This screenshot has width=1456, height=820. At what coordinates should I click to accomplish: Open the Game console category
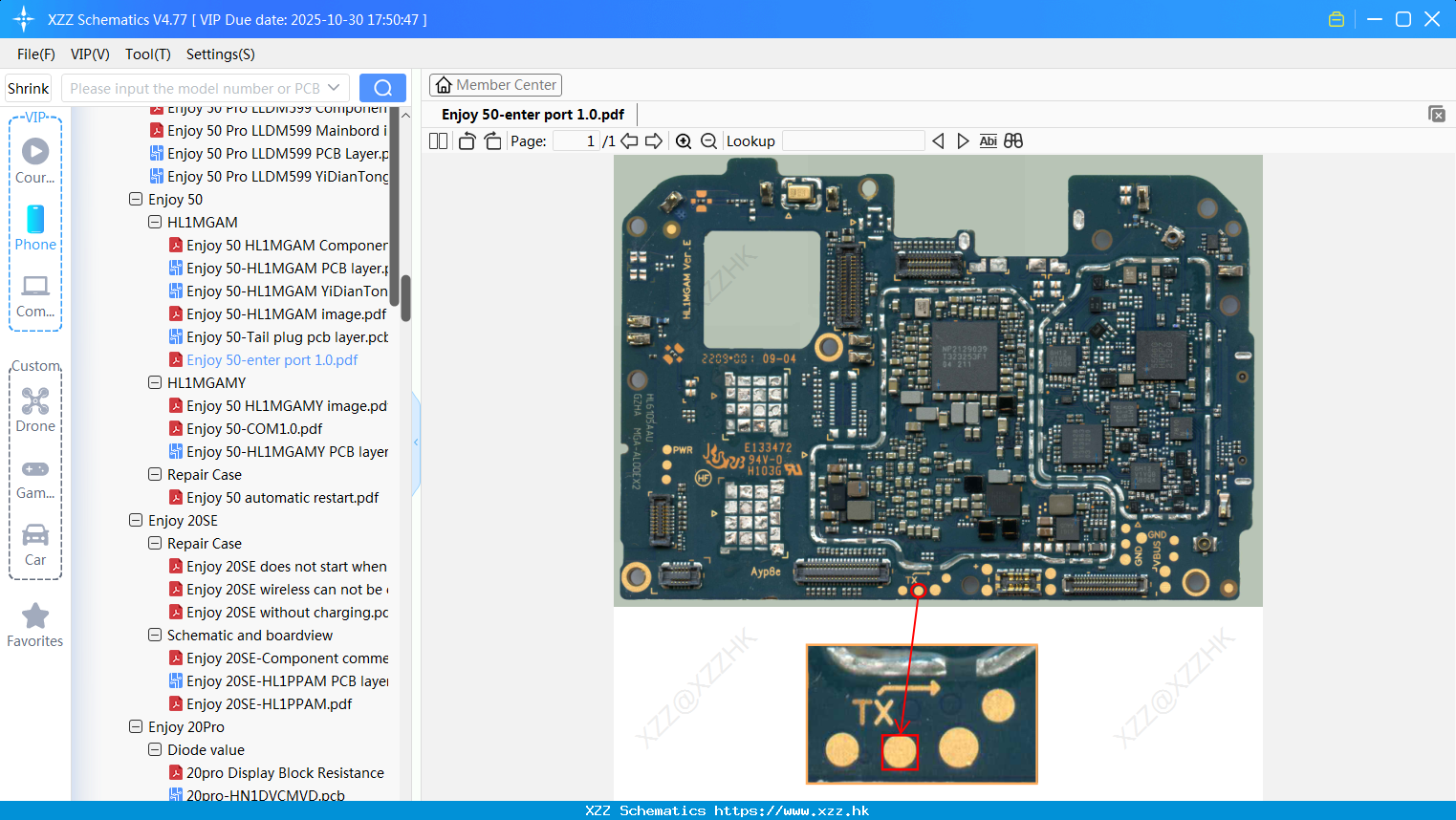(35, 479)
